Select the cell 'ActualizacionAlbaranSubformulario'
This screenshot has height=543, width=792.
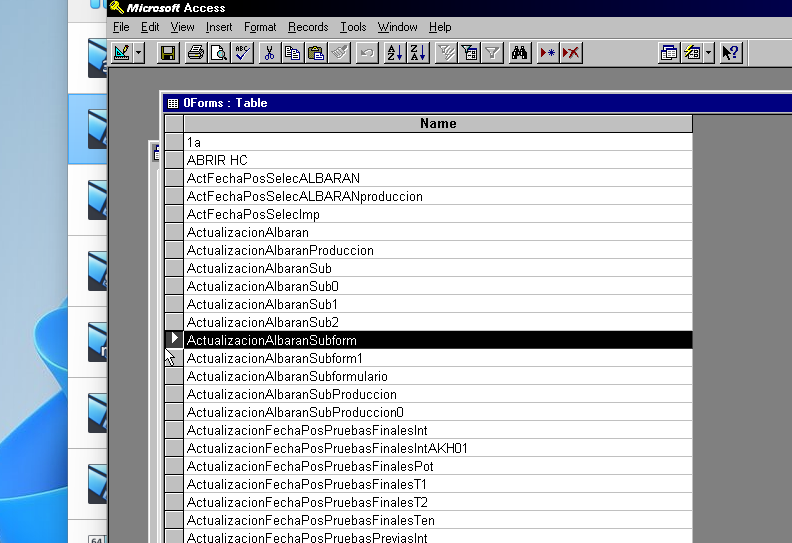(x=438, y=376)
